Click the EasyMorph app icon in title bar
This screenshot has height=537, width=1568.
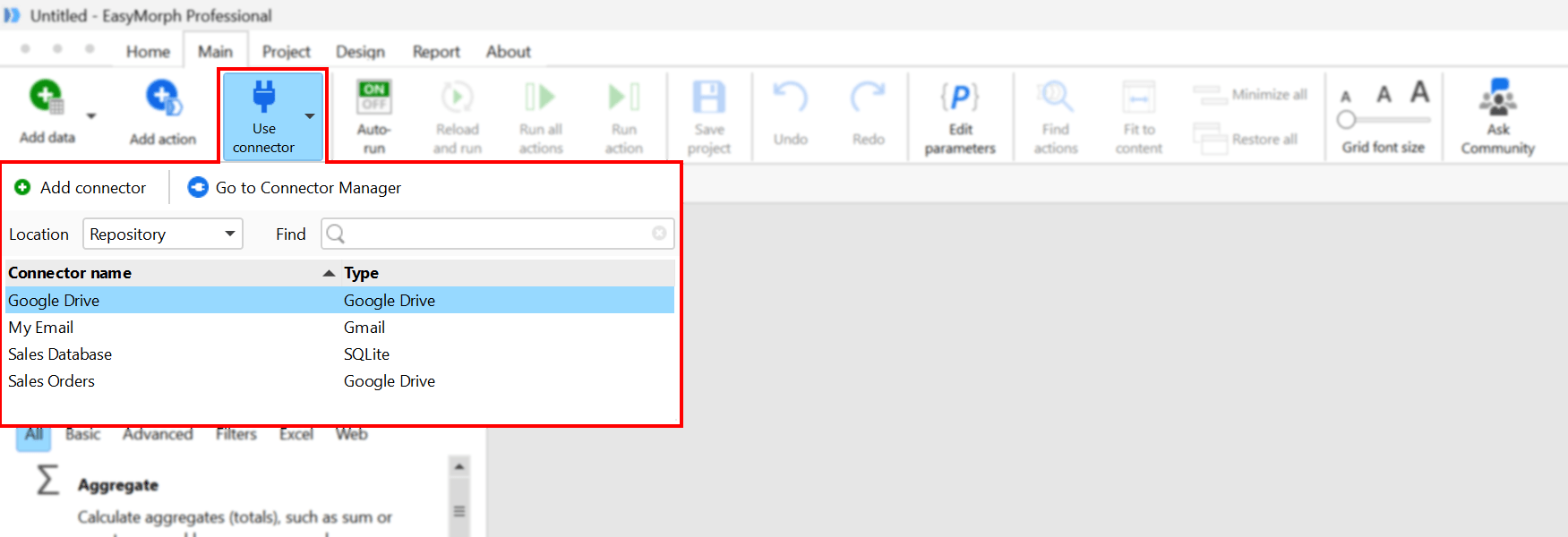12,15
